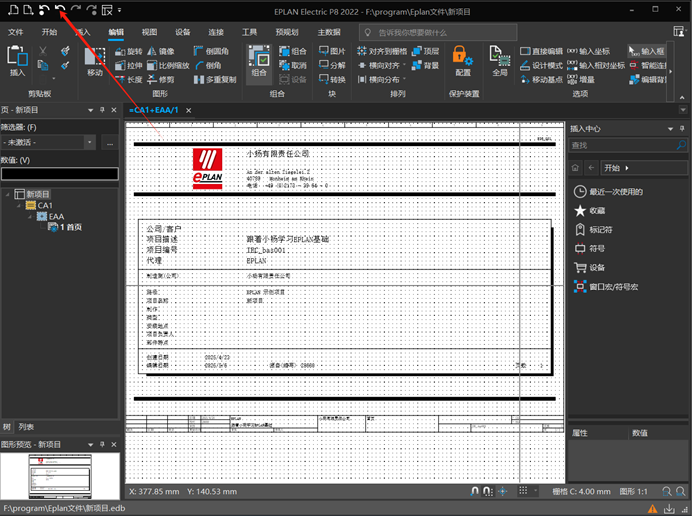This screenshot has height=516, width=692.
Task: Click 取消 ungroup in the 组合 section
Action: coord(293,65)
